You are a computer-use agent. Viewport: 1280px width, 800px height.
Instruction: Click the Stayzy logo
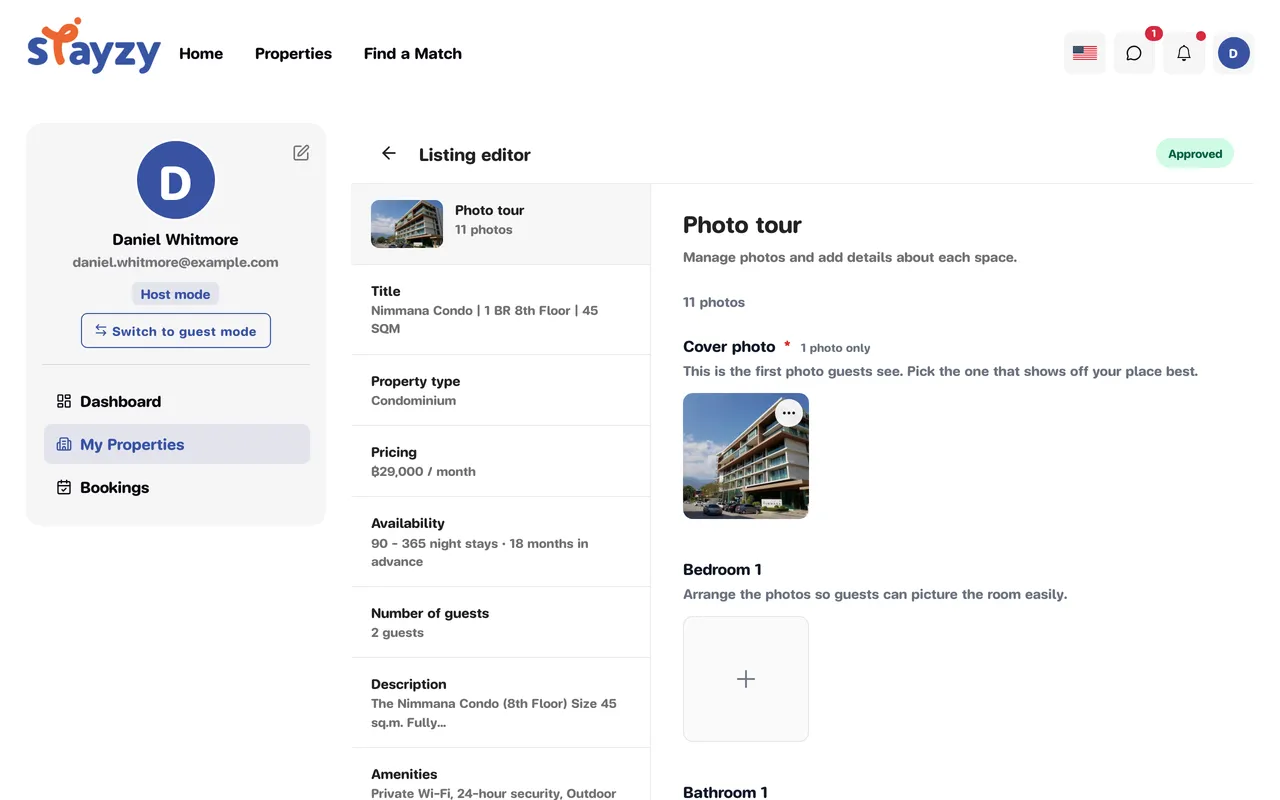[94, 48]
